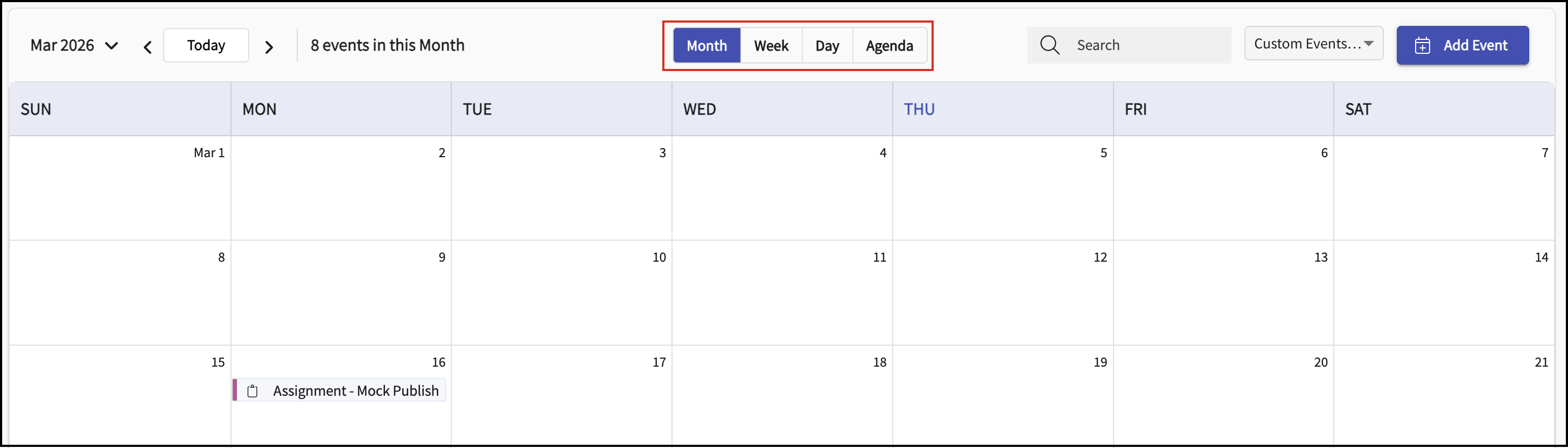
Task: Switch to Agenda view
Action: [890, 46]
